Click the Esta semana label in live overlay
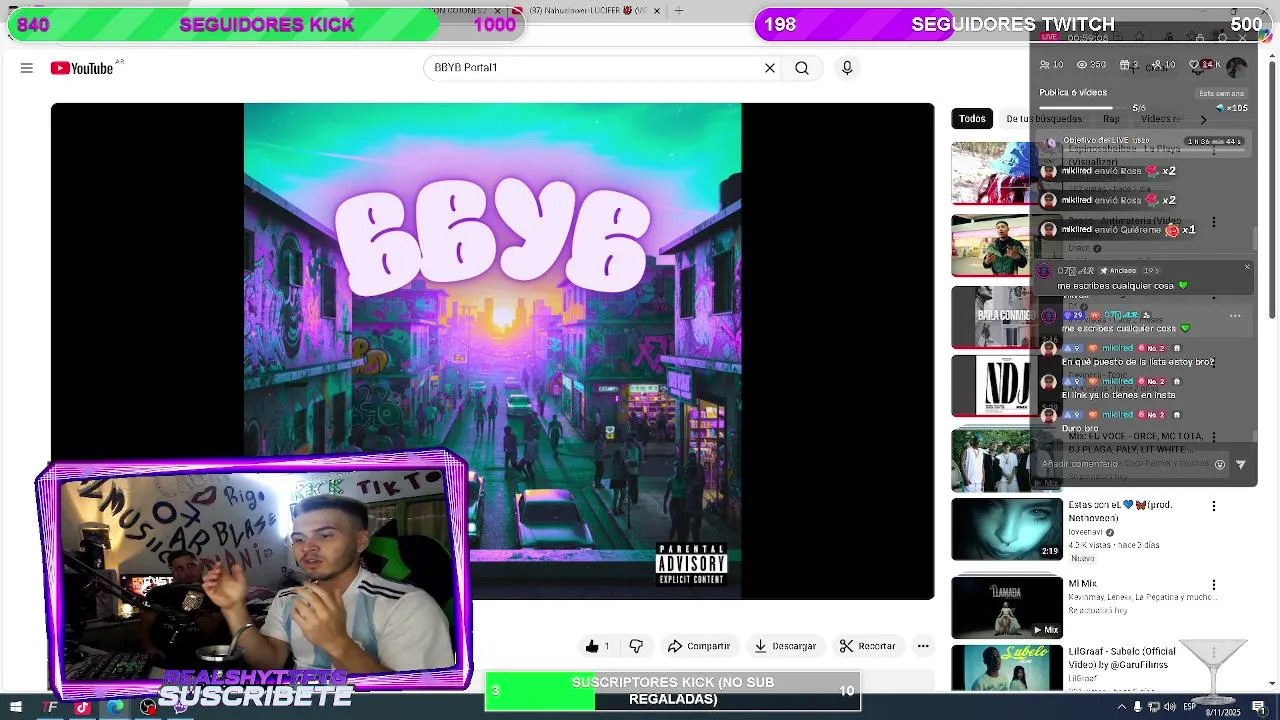Image resolution: width=1280 pixels, height=720 pixels. (1222, 93)
